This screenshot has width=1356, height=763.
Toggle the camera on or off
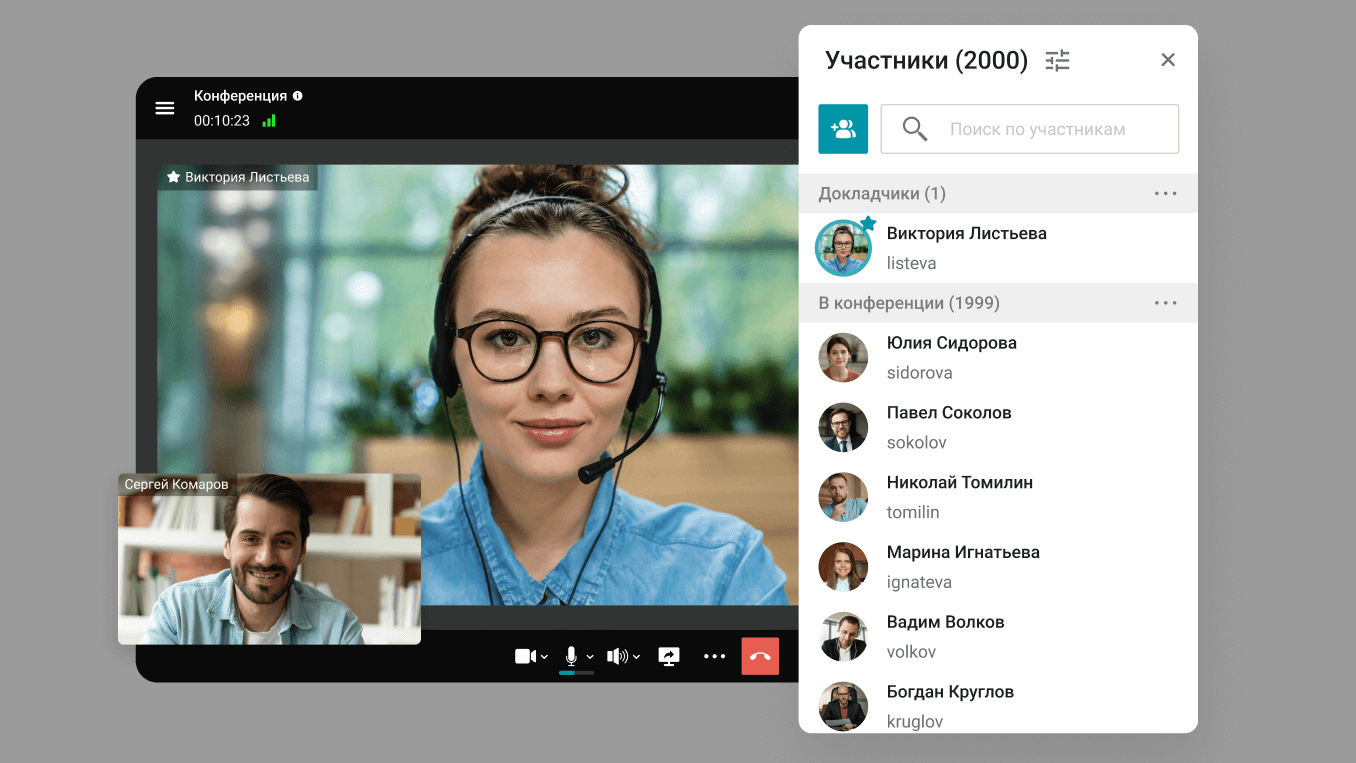point(525,656)
